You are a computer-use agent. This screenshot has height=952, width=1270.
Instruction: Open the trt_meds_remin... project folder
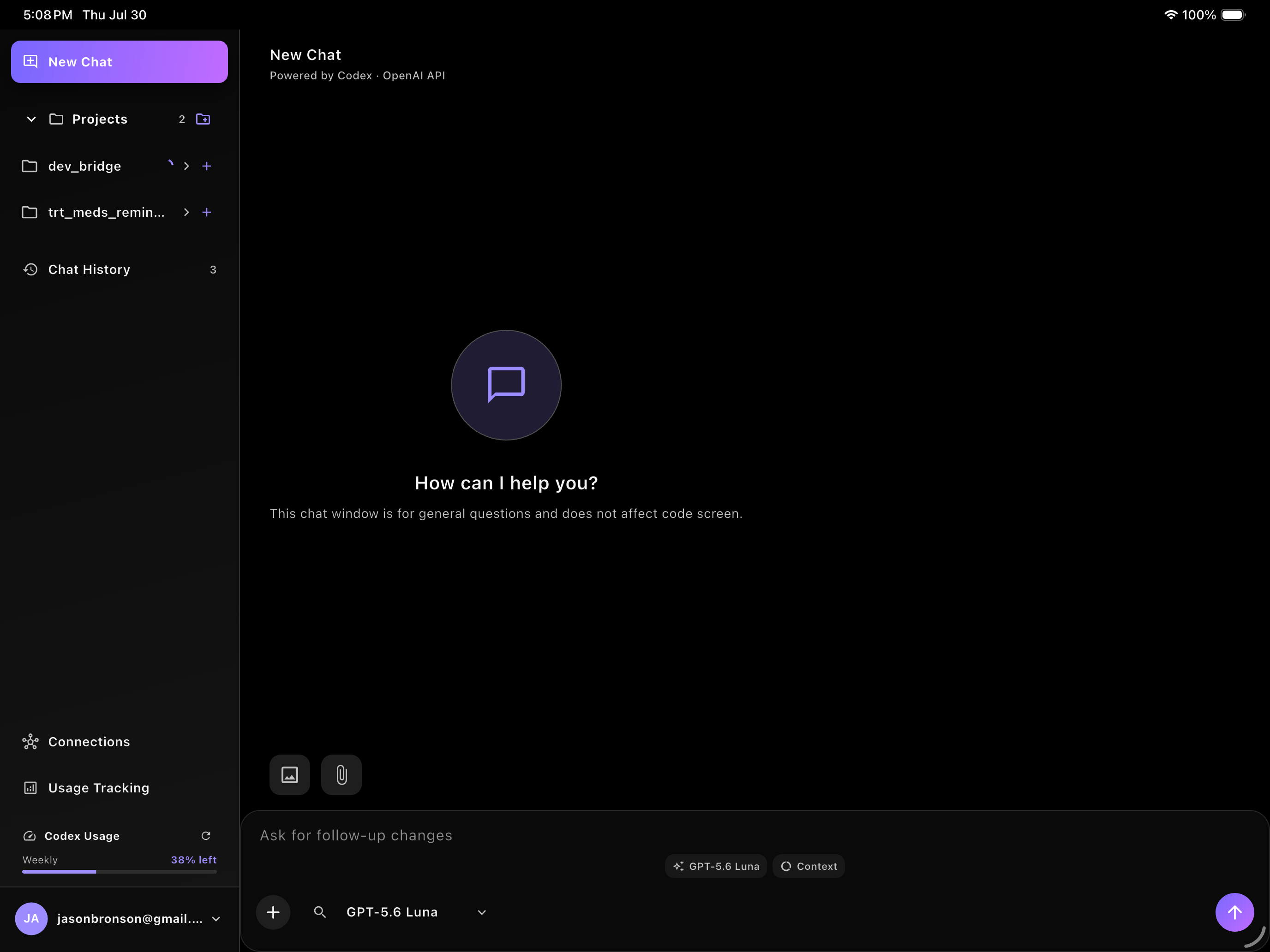click(x=94, y=212)
